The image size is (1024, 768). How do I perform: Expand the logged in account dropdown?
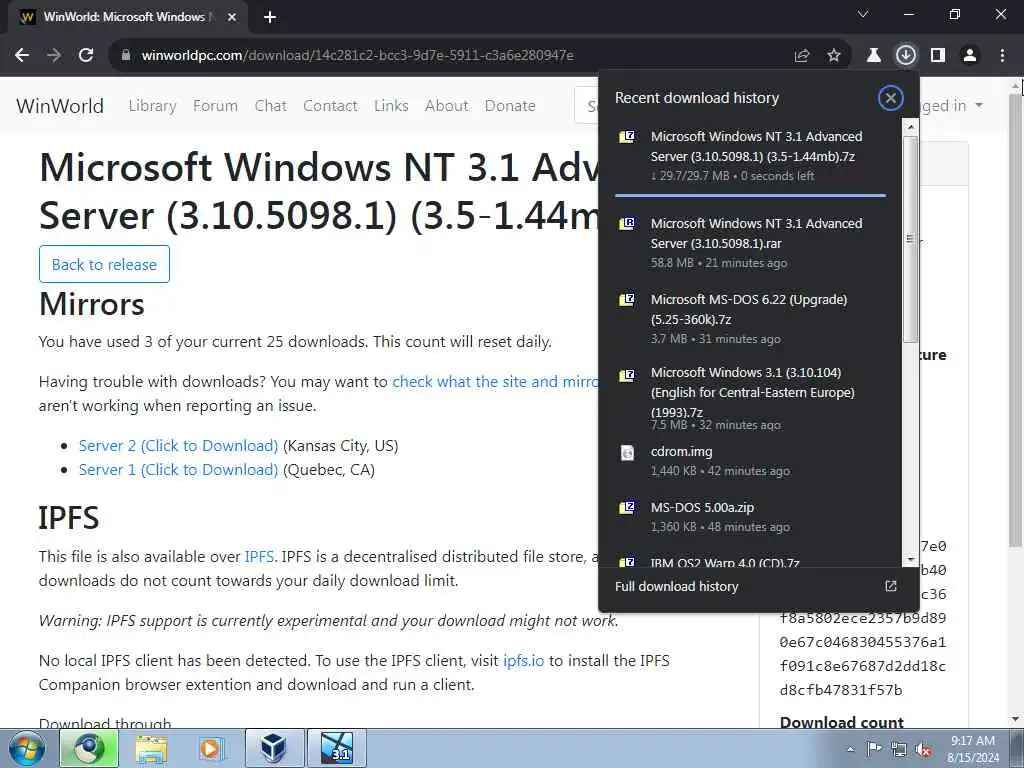point(952,106)
